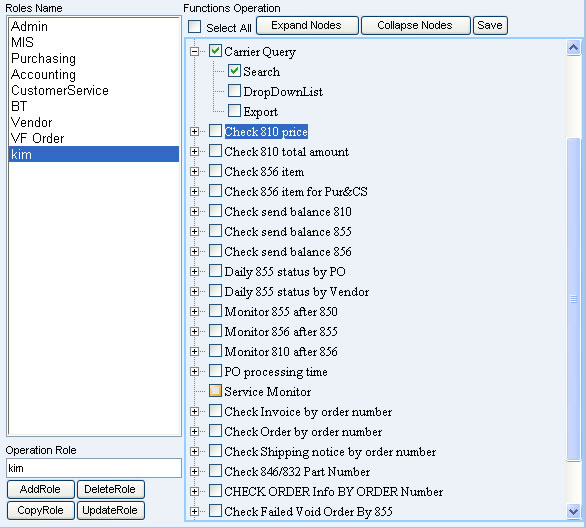Select Monitor 855 after 850 label
This screenshot has height=528, width=586.
tap(281, 312)
